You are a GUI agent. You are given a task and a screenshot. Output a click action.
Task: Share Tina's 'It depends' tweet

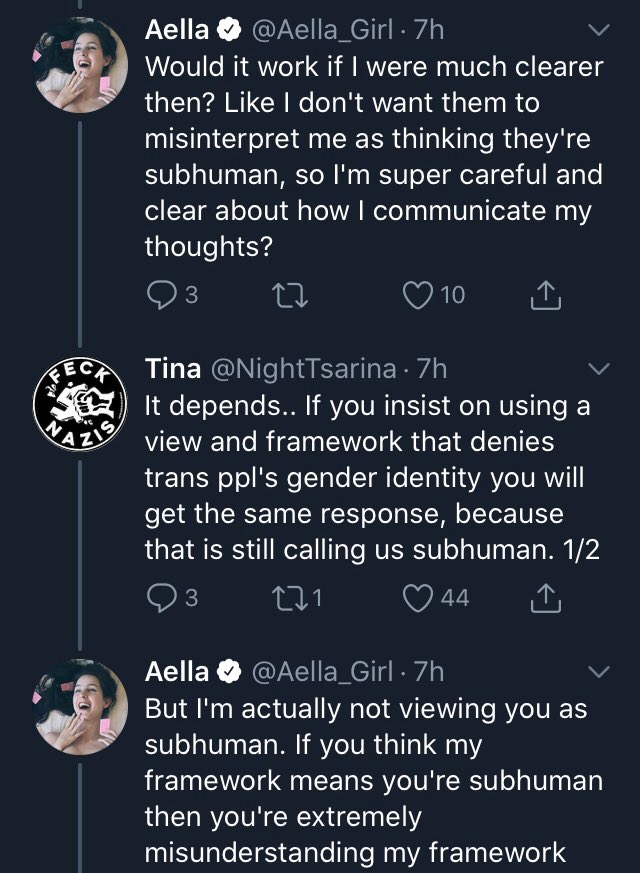(x=545, y=597)
